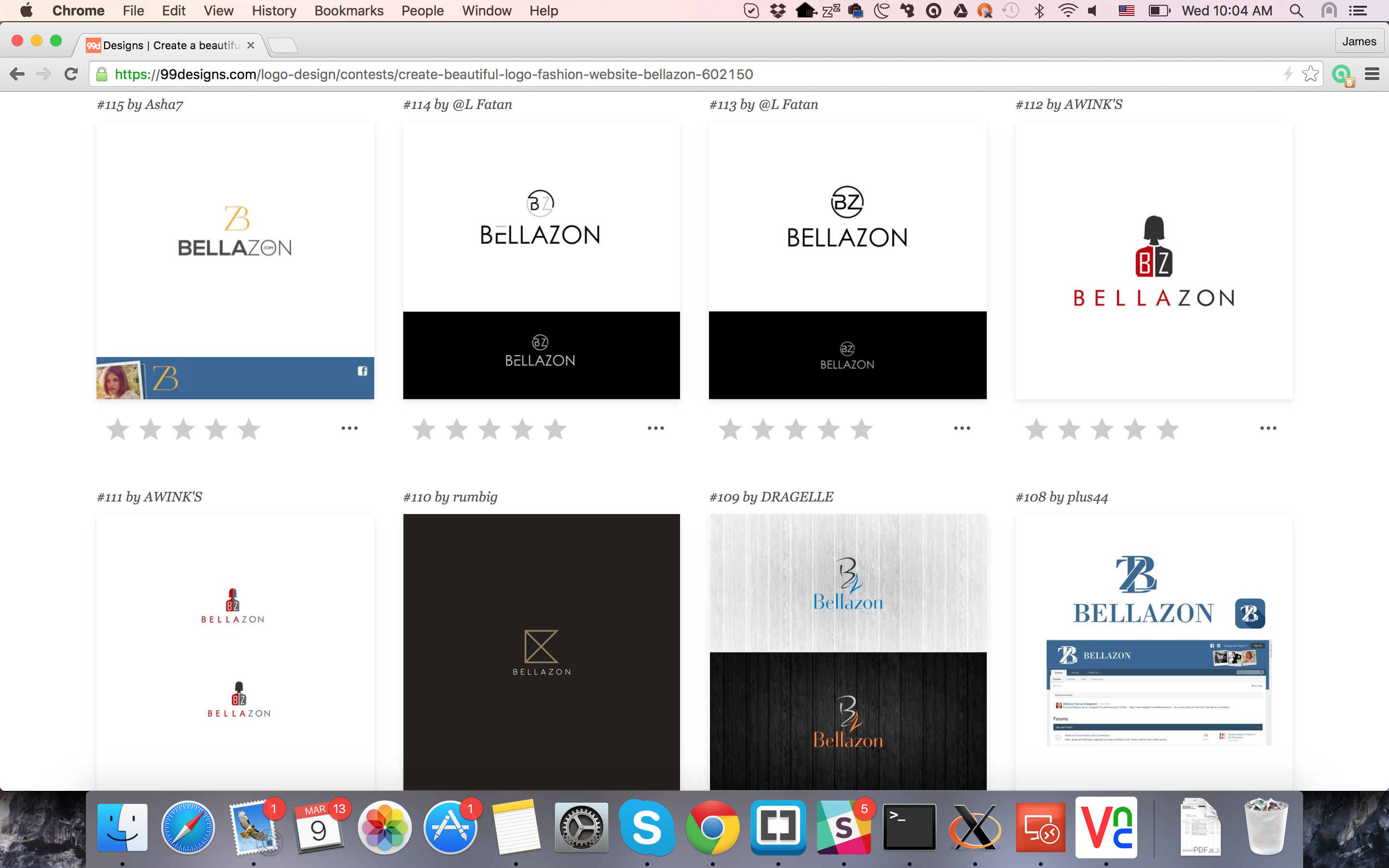
Task: Open Spotlight search in menu bar
Action: point(1296,10)
